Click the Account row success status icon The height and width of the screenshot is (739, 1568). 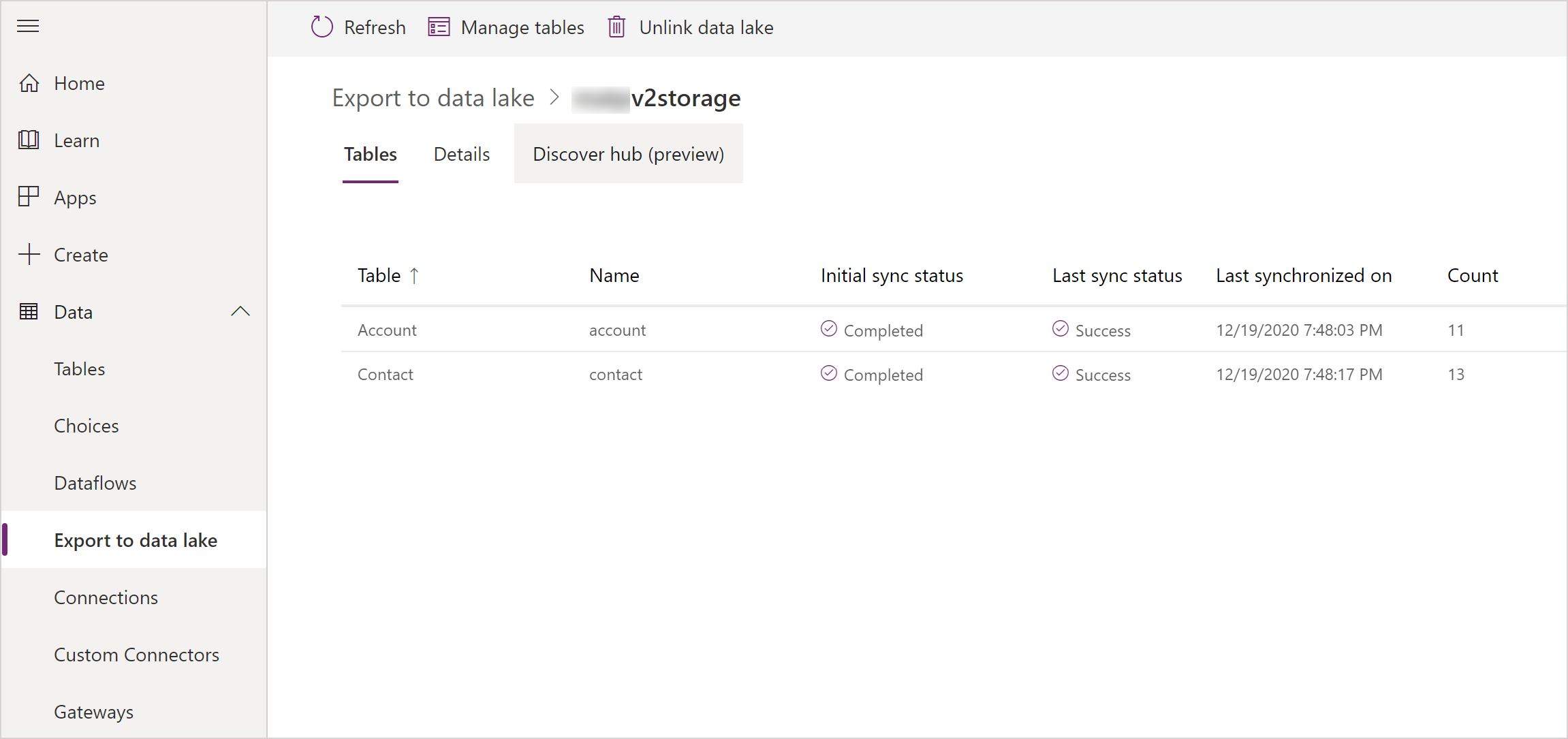tap(1059, 329)
